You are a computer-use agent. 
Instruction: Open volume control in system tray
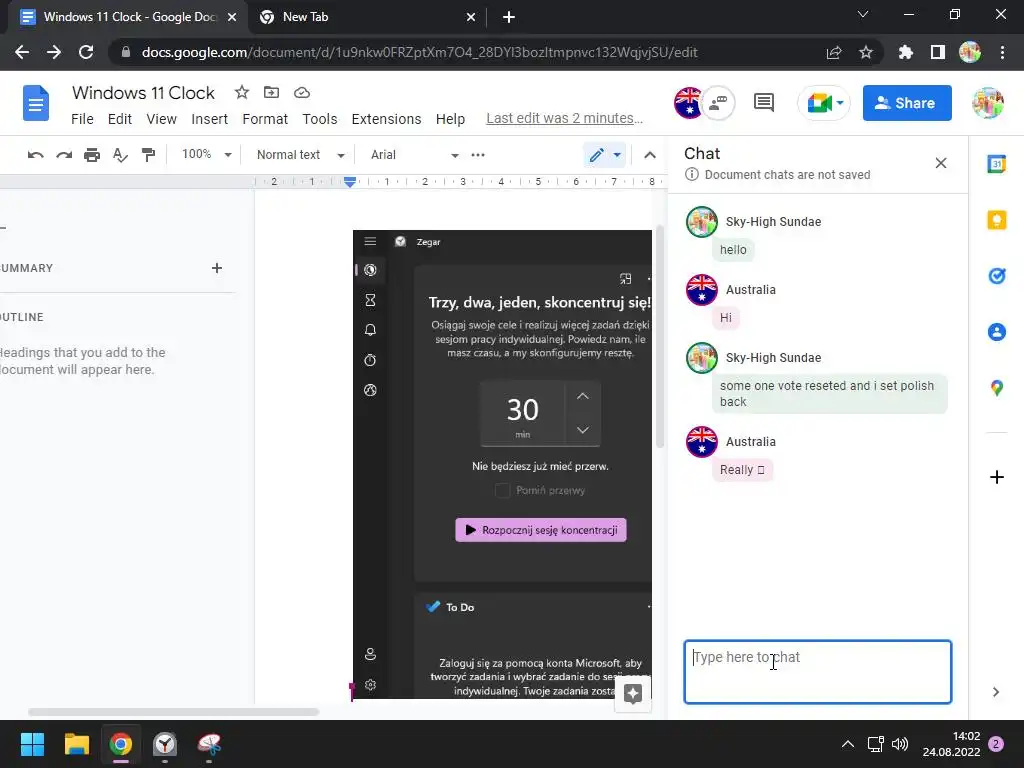point(900,744)
